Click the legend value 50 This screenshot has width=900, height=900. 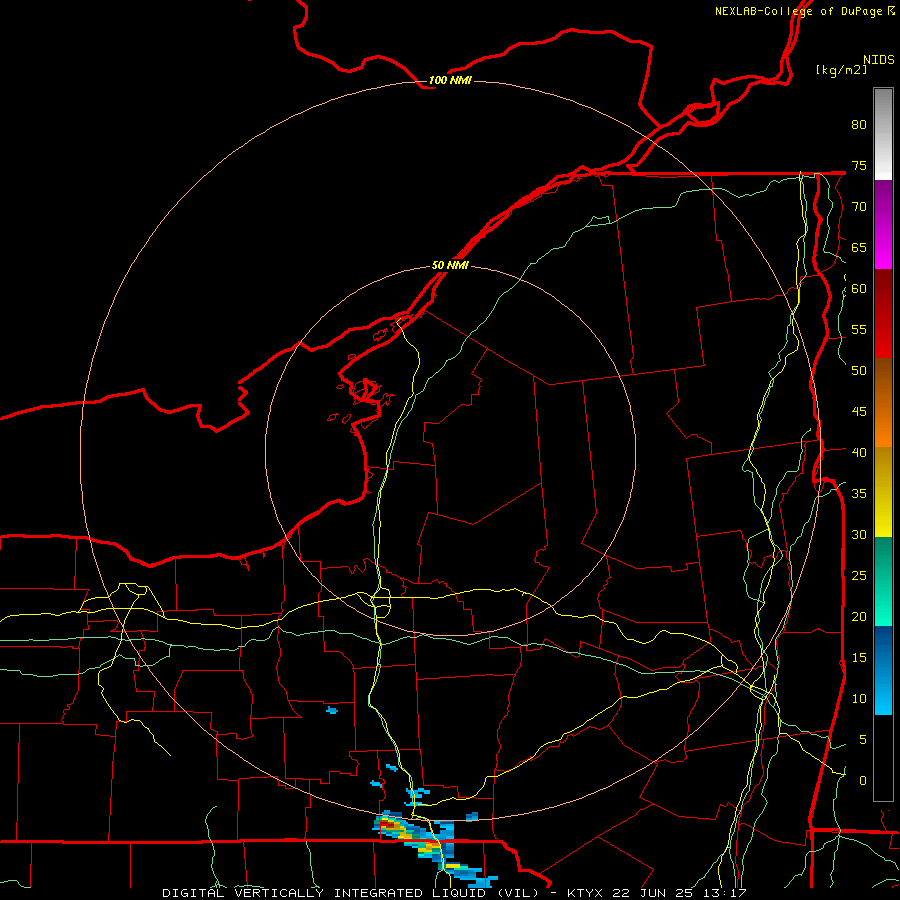point(859,371)
